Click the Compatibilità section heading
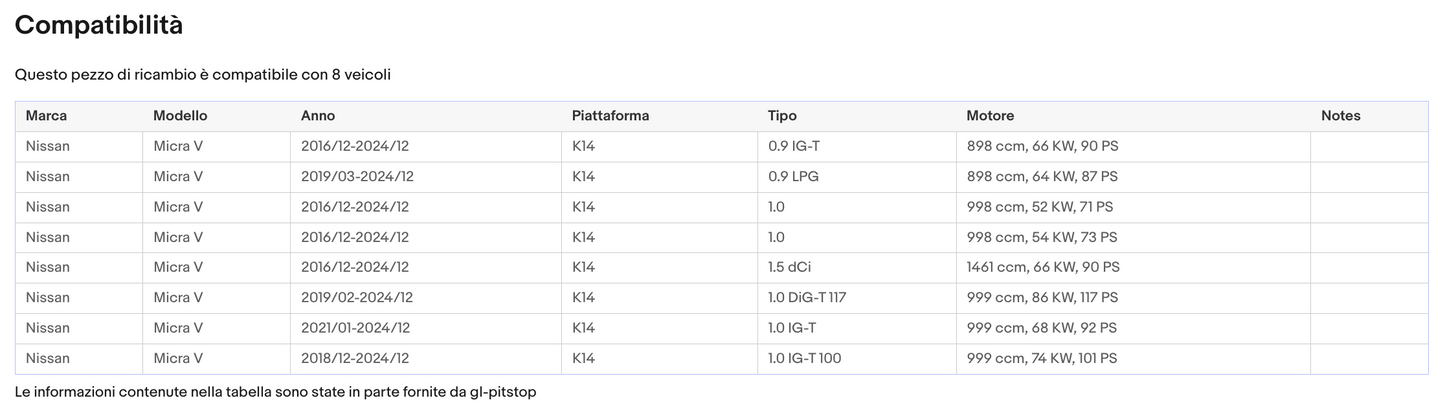Screen dimensions: 1445x418 tap(99, 26)
